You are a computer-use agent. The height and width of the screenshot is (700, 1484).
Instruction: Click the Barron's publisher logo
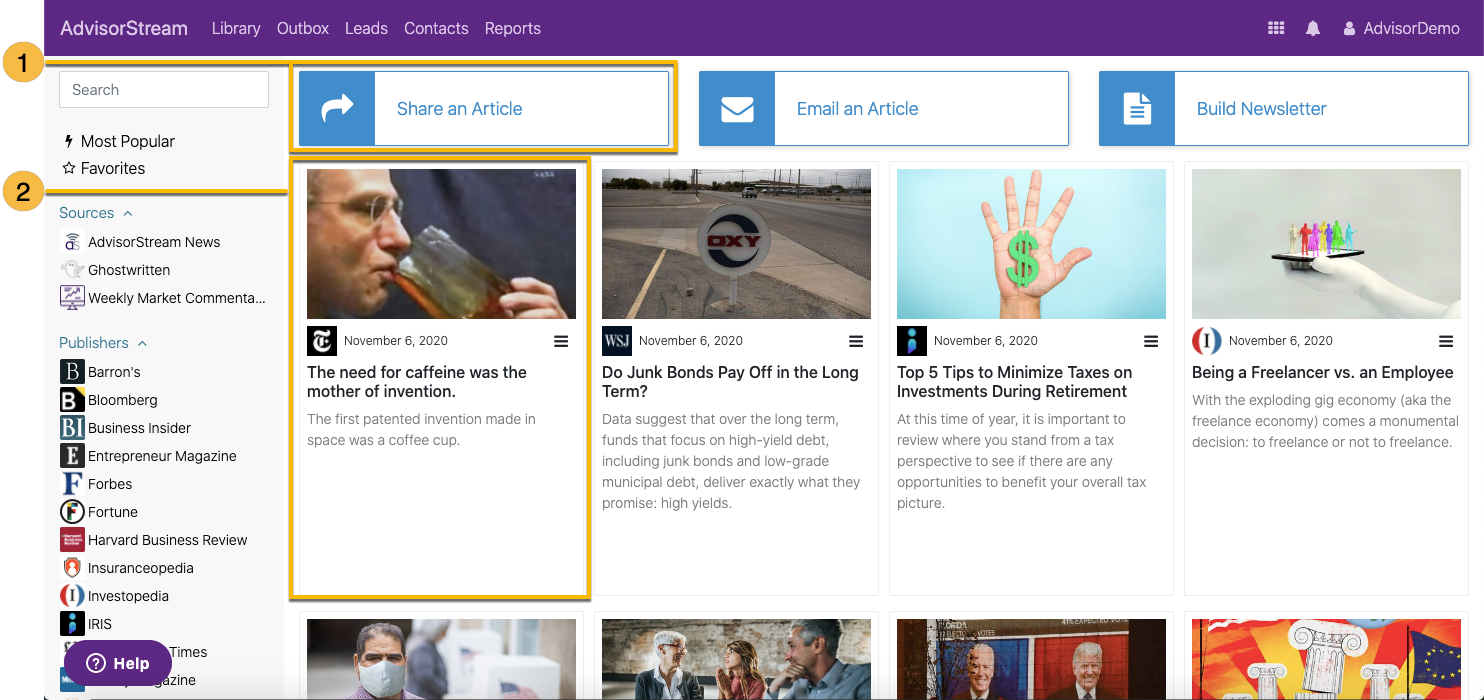(x=72, y=372)
